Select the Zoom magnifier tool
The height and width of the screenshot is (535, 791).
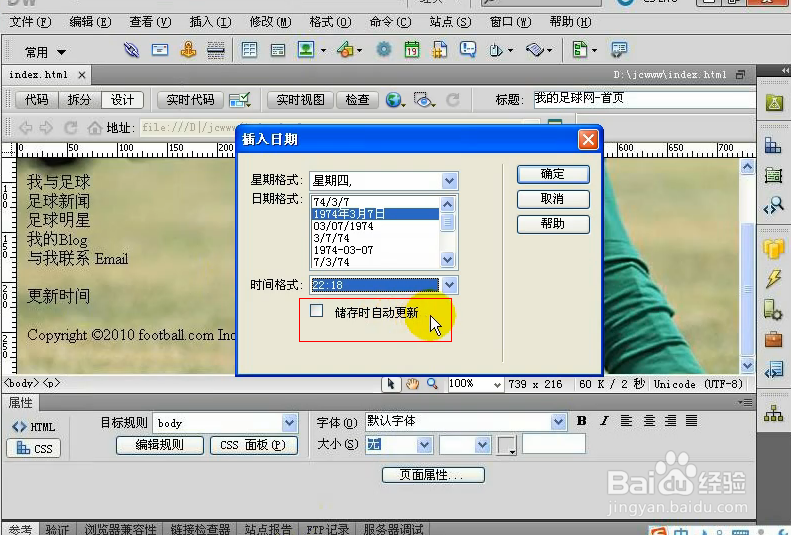(432, 384)
